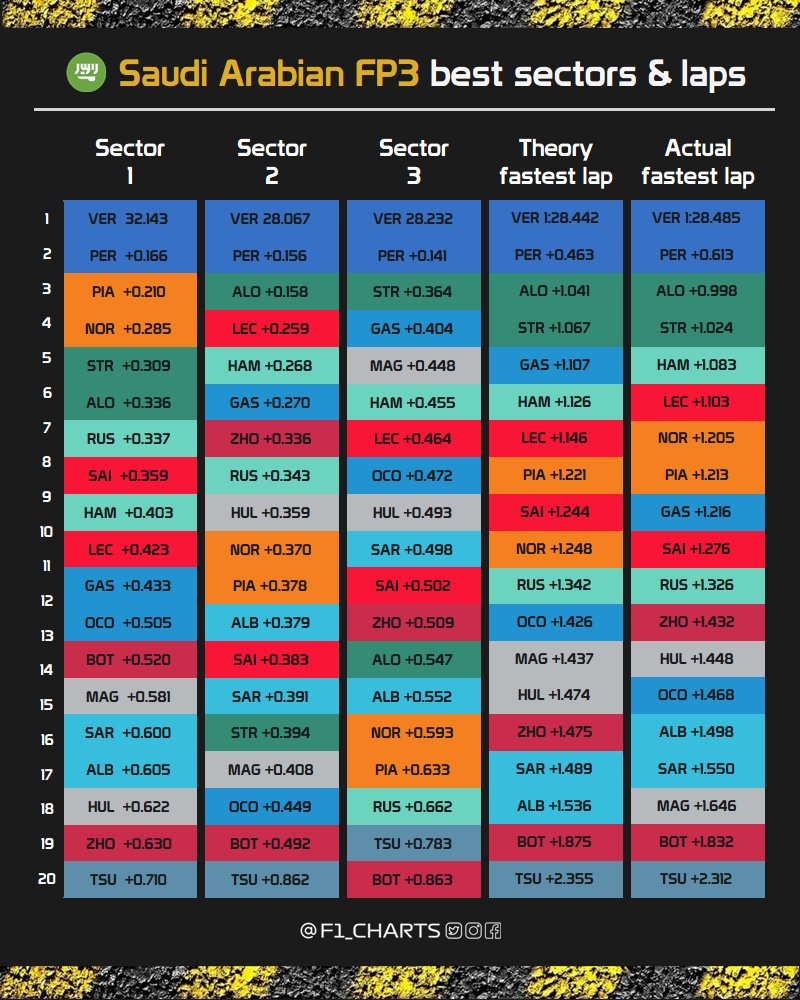This screenshot has height=1000, width=800.
Task: Select the TSU +2.312 actual lap cell
Action: [697, 879]
